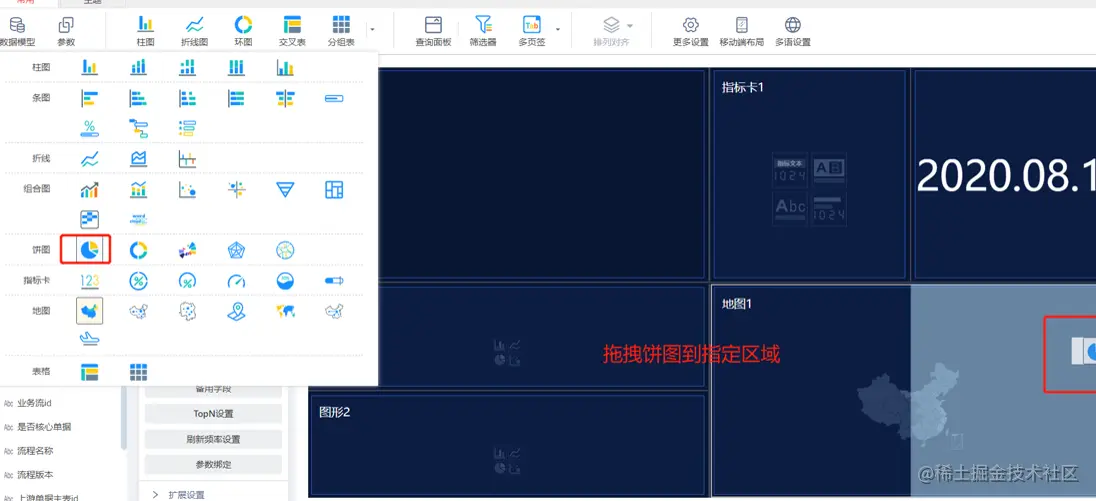Open the dropdown arrow beside 多页签
This screenshot has width=1096, height=501.
(558, 29)
